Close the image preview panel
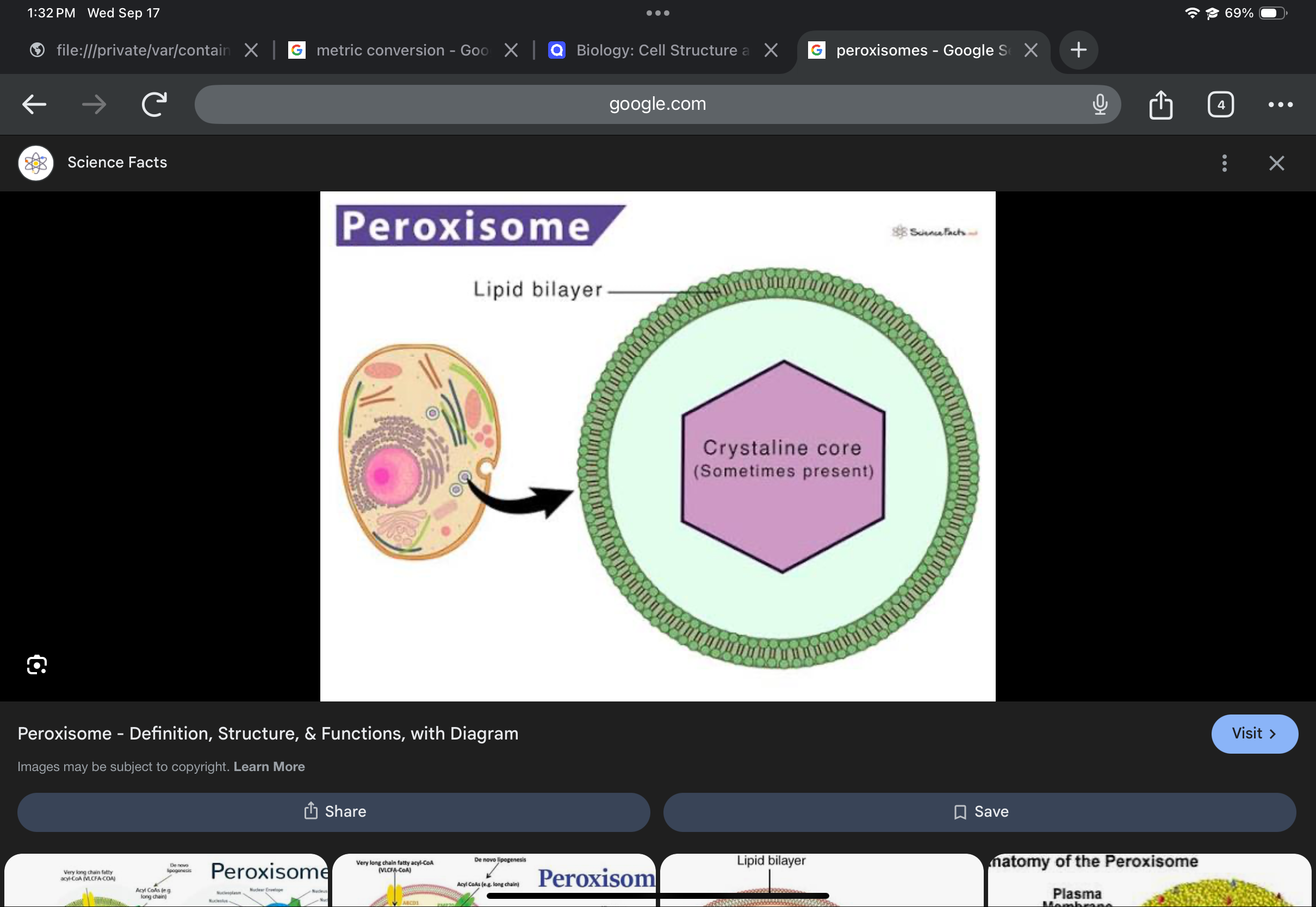 (1276, 163)
